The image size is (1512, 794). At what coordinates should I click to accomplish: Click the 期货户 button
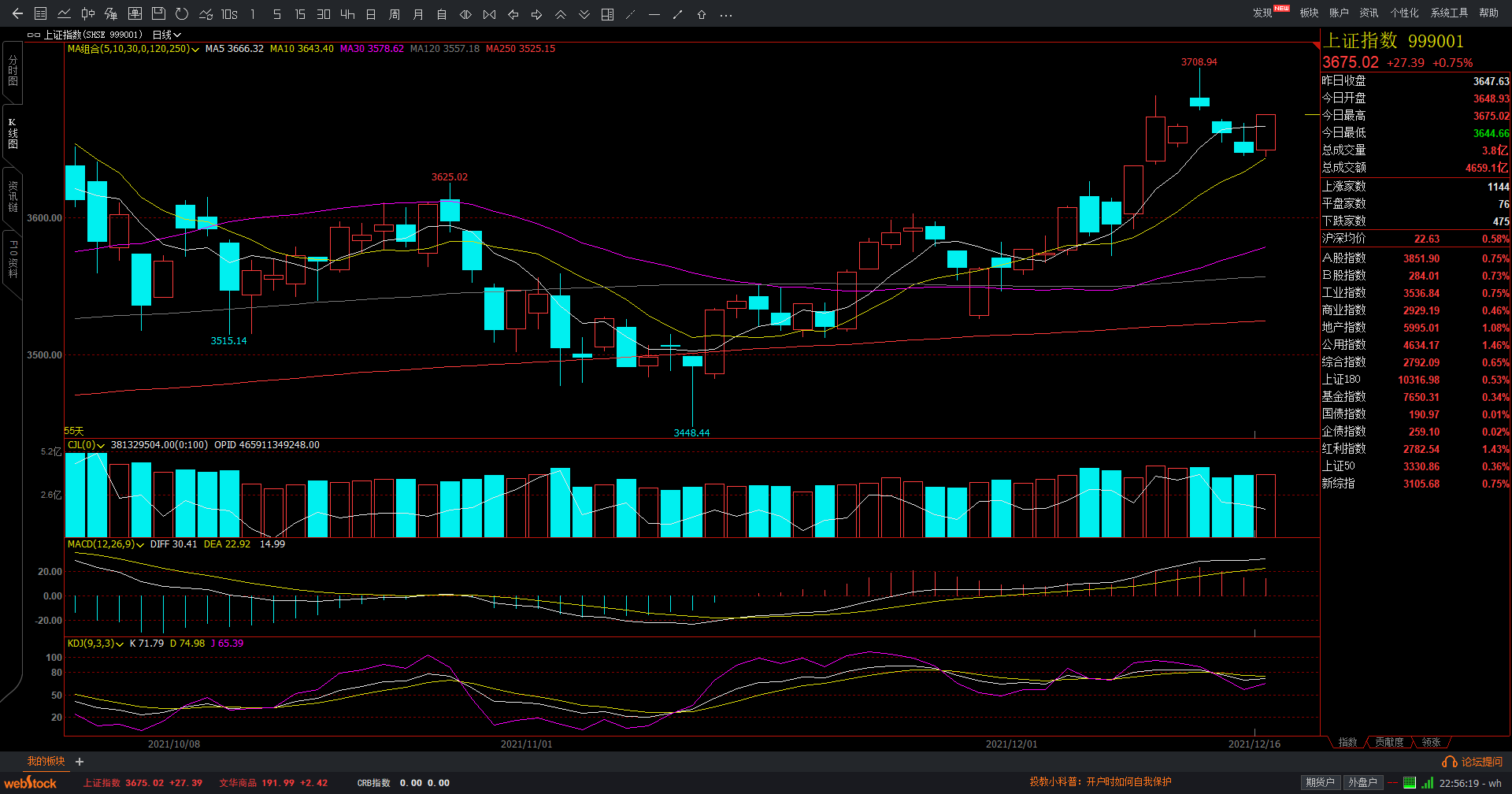tap(1320, 782)
